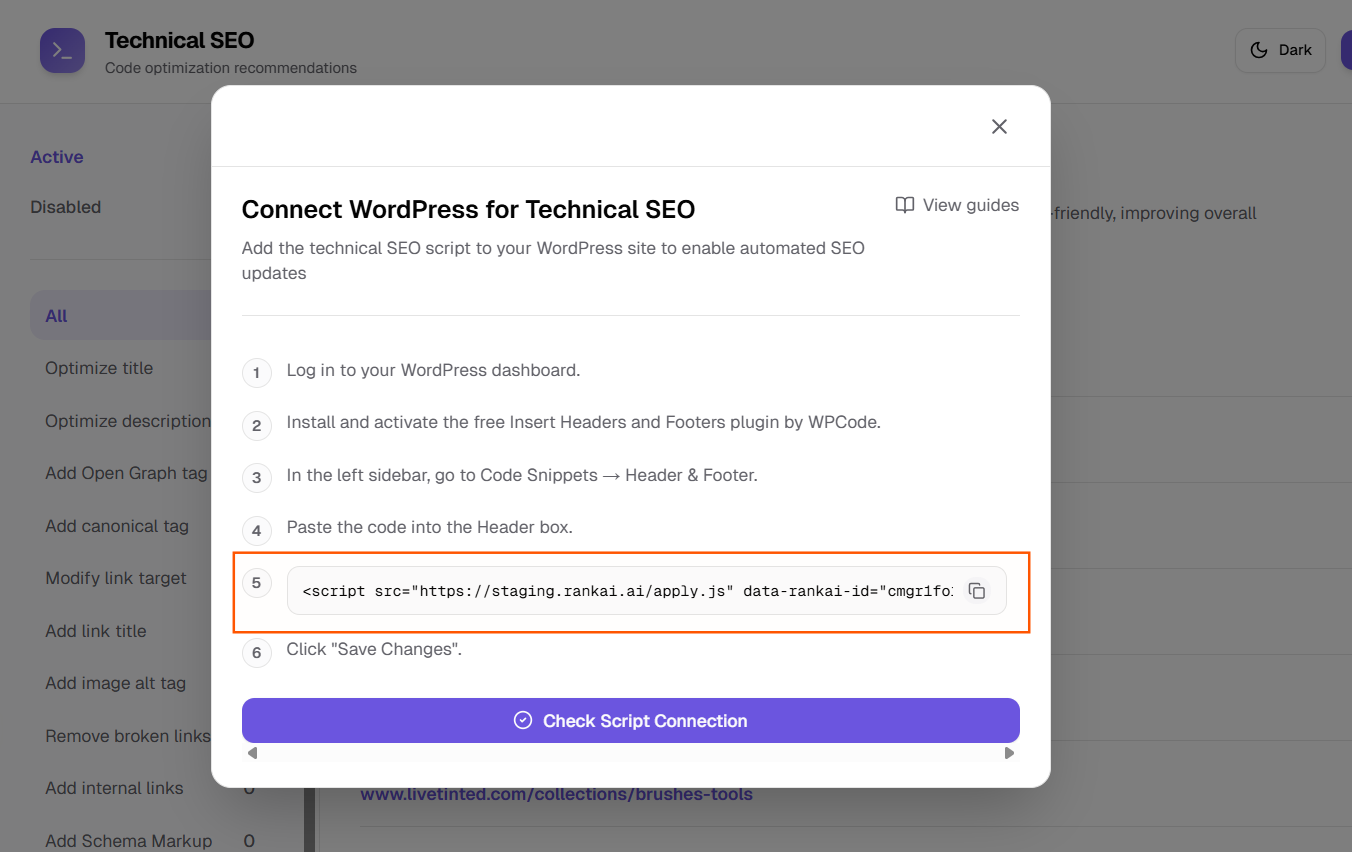
Task: Select Optimize title in sidebar
Action: pyautogui.click(x=99, y=368)
